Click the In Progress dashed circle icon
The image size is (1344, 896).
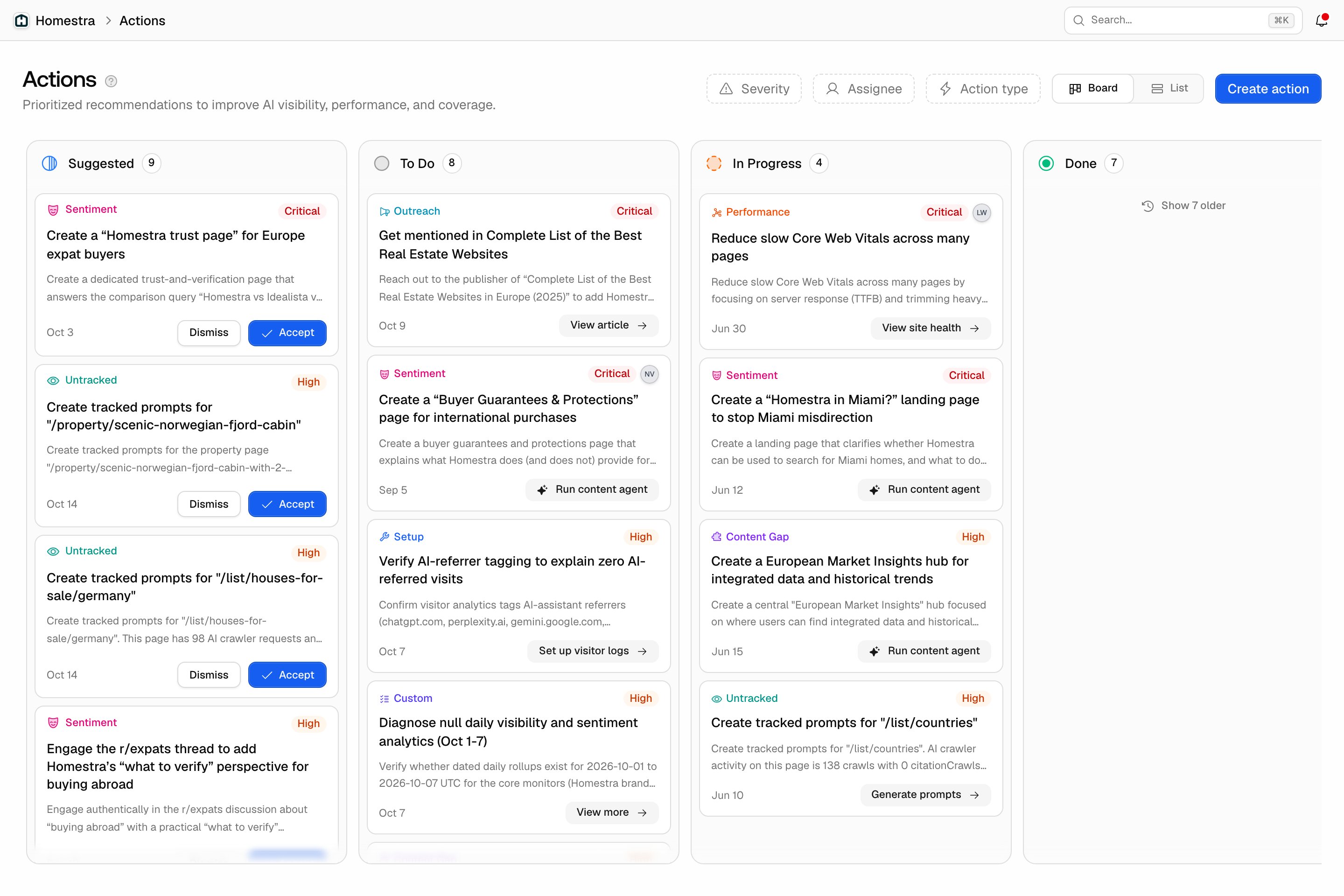coord(714,163)
